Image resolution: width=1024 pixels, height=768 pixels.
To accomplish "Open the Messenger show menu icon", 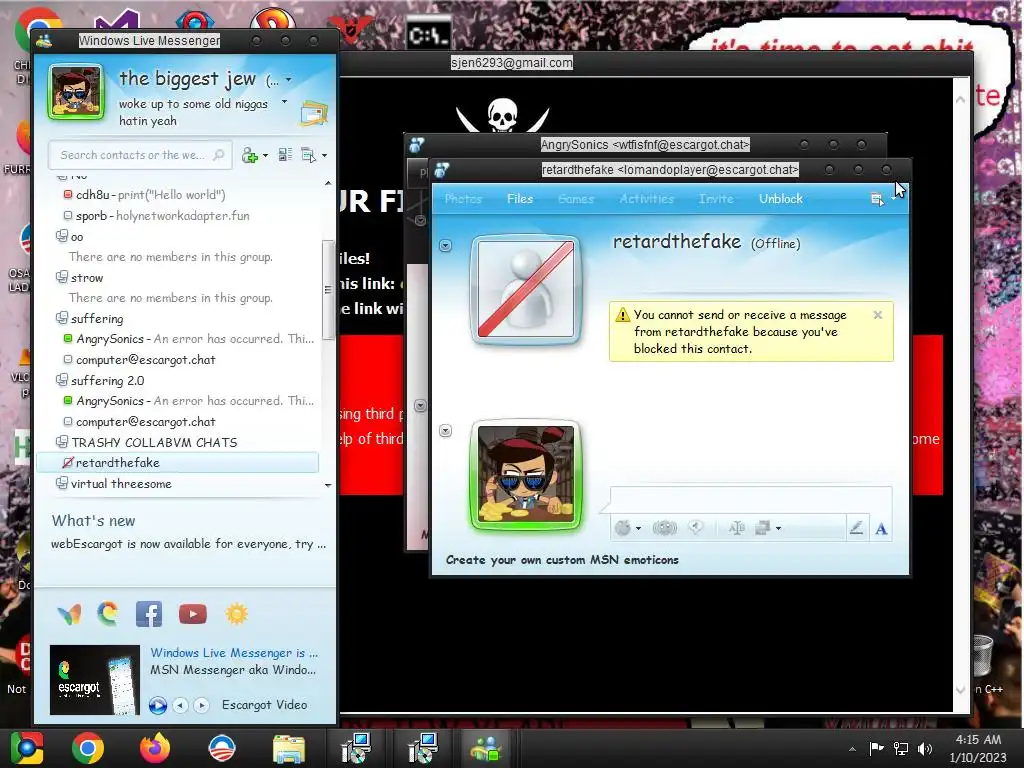I will point(308,155).
